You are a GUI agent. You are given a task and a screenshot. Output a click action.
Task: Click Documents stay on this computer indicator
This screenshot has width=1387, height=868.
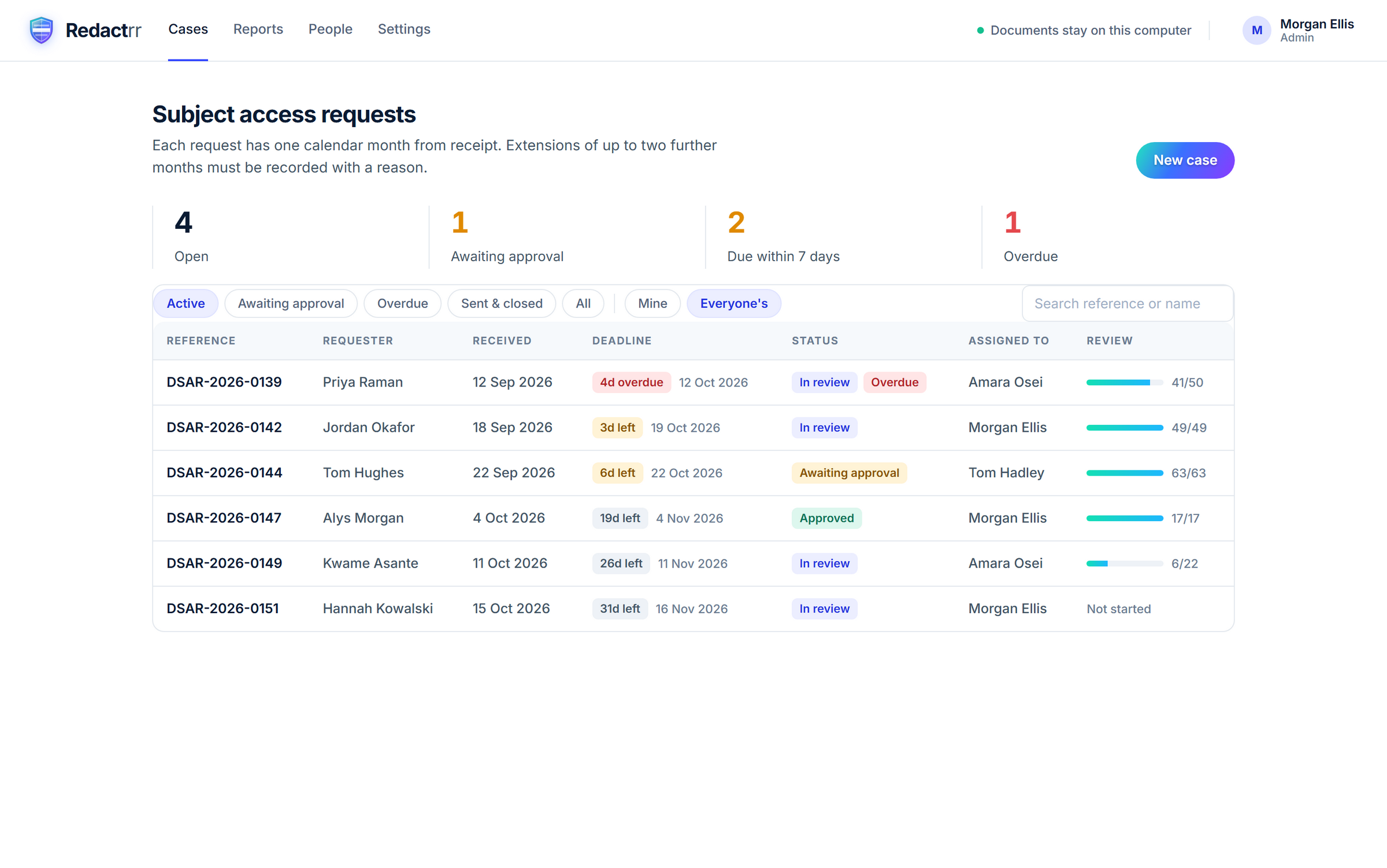1084,30
